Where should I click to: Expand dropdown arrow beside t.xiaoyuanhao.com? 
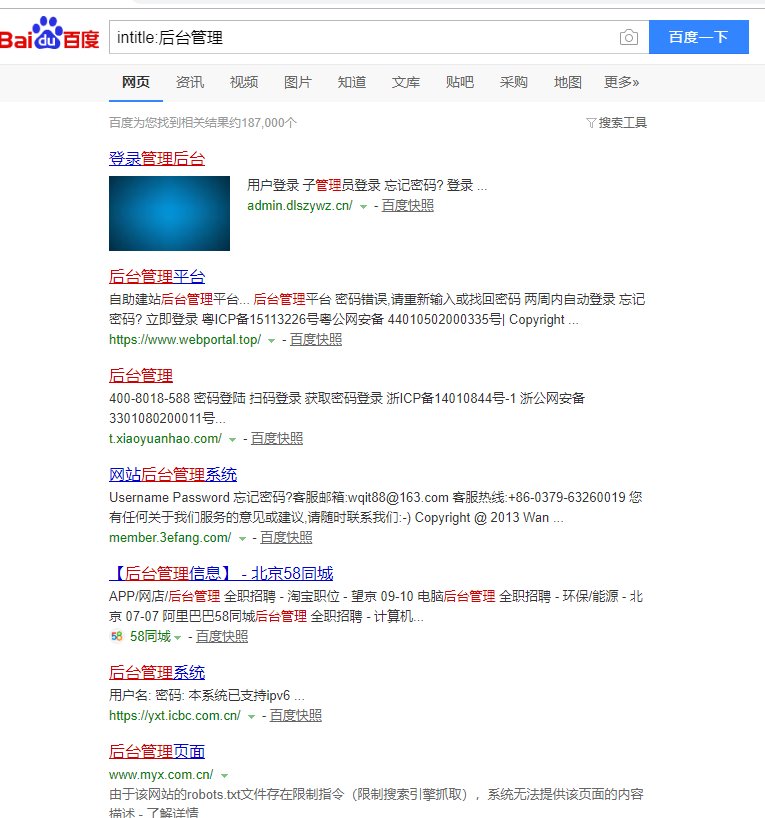[232, 440]
